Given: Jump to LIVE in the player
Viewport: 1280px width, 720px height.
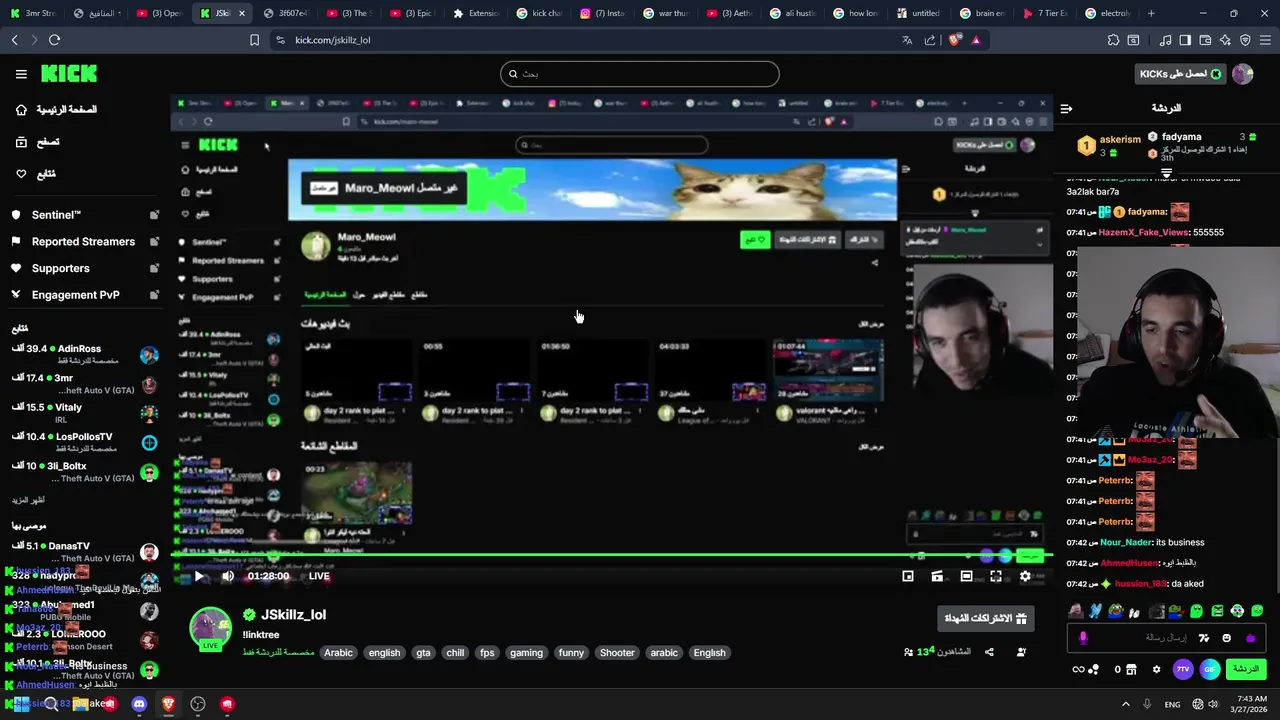Looking at the screenshot, I should coord(319,576).
